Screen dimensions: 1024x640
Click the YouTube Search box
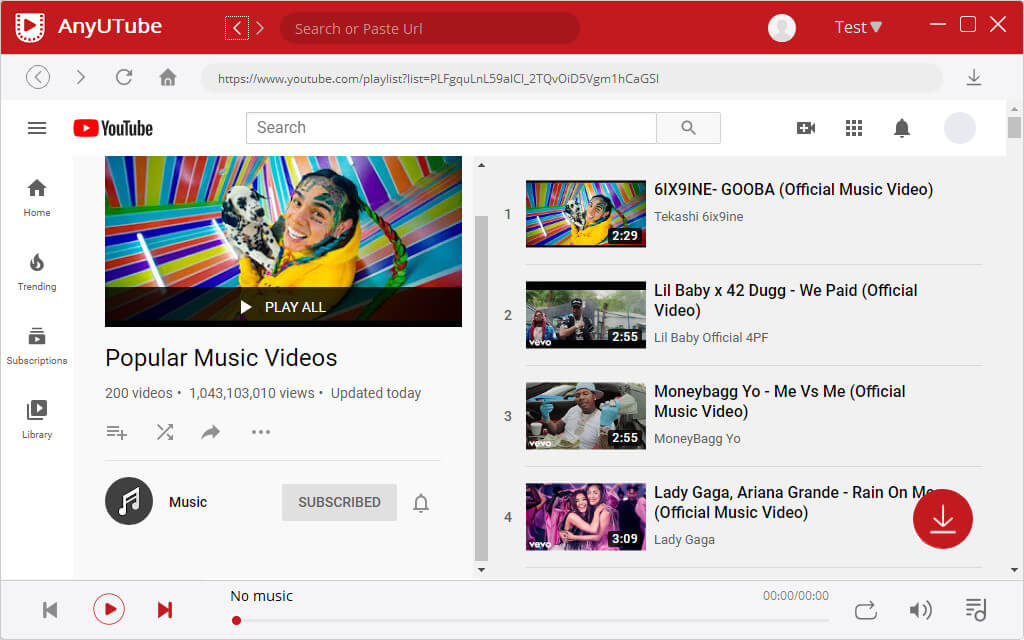point(451,127)
